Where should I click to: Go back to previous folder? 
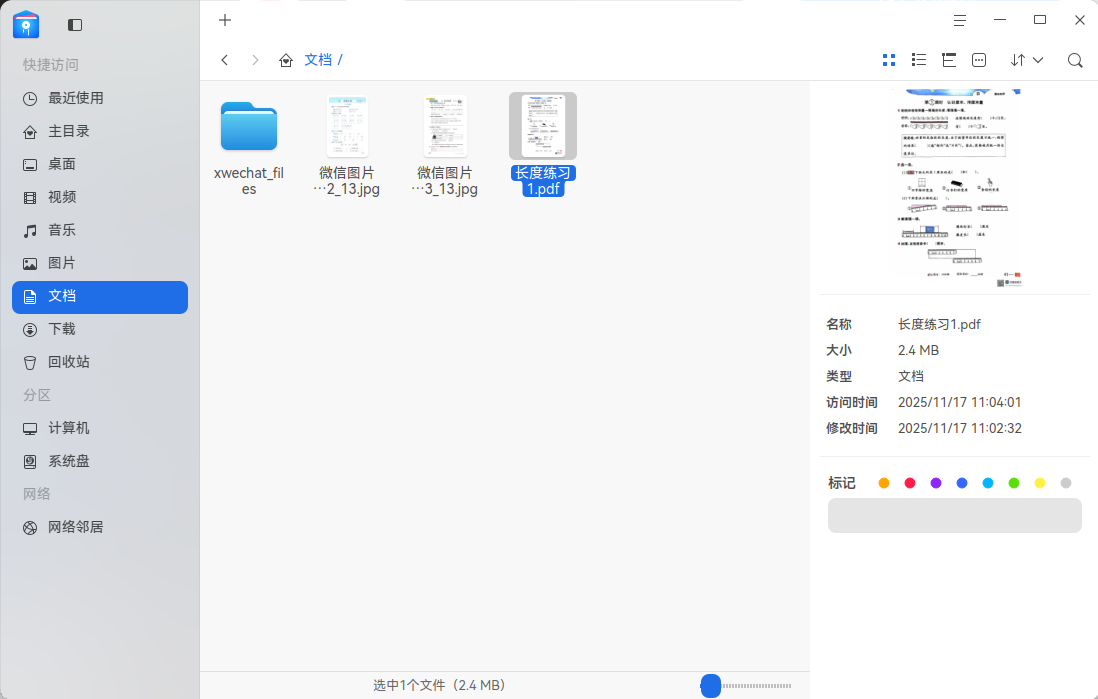click(x=225, y=60)
